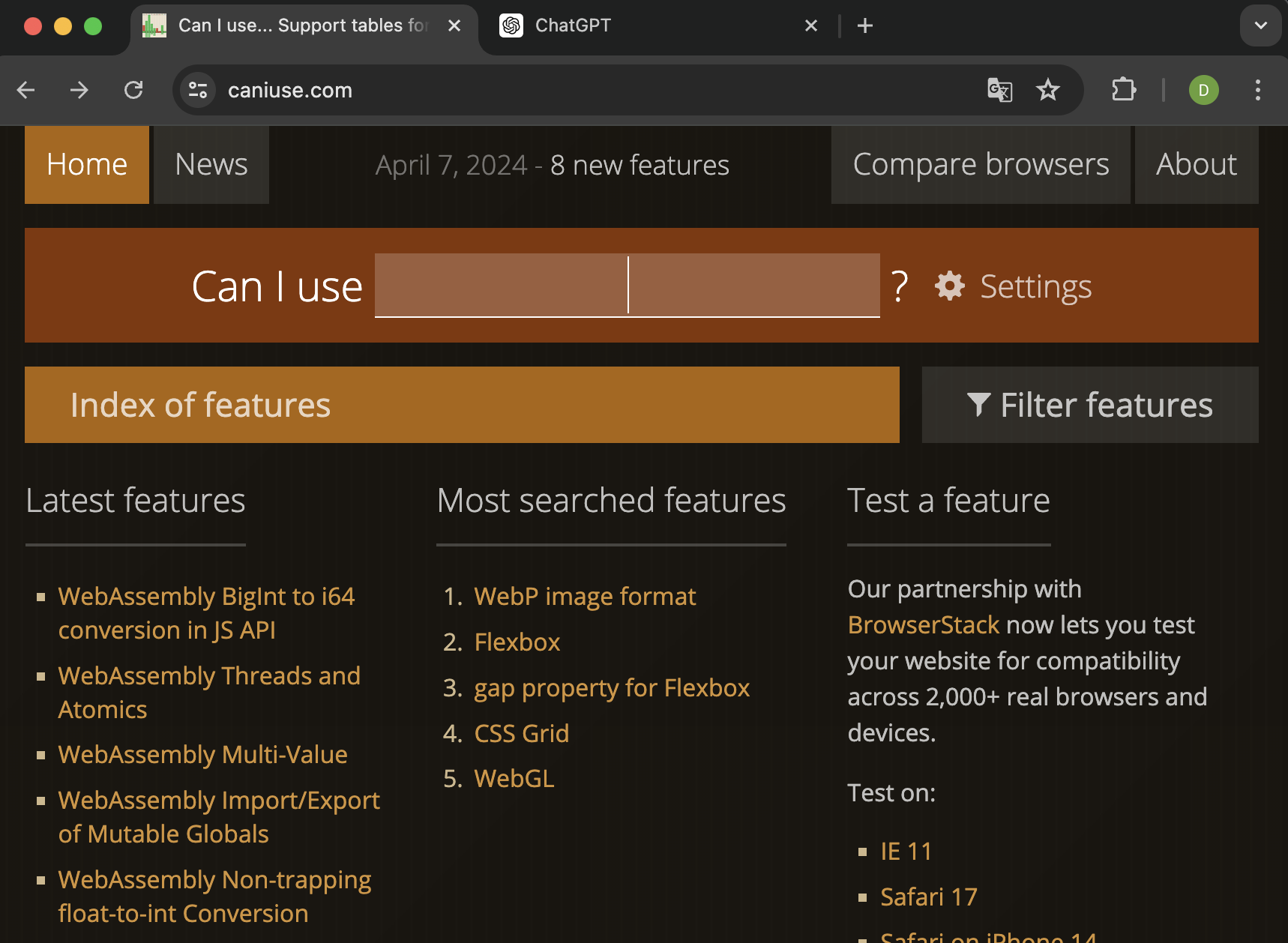Open the Settings label
Image resolution: width=1288 pixels, height=943 pixels.
1036,286
